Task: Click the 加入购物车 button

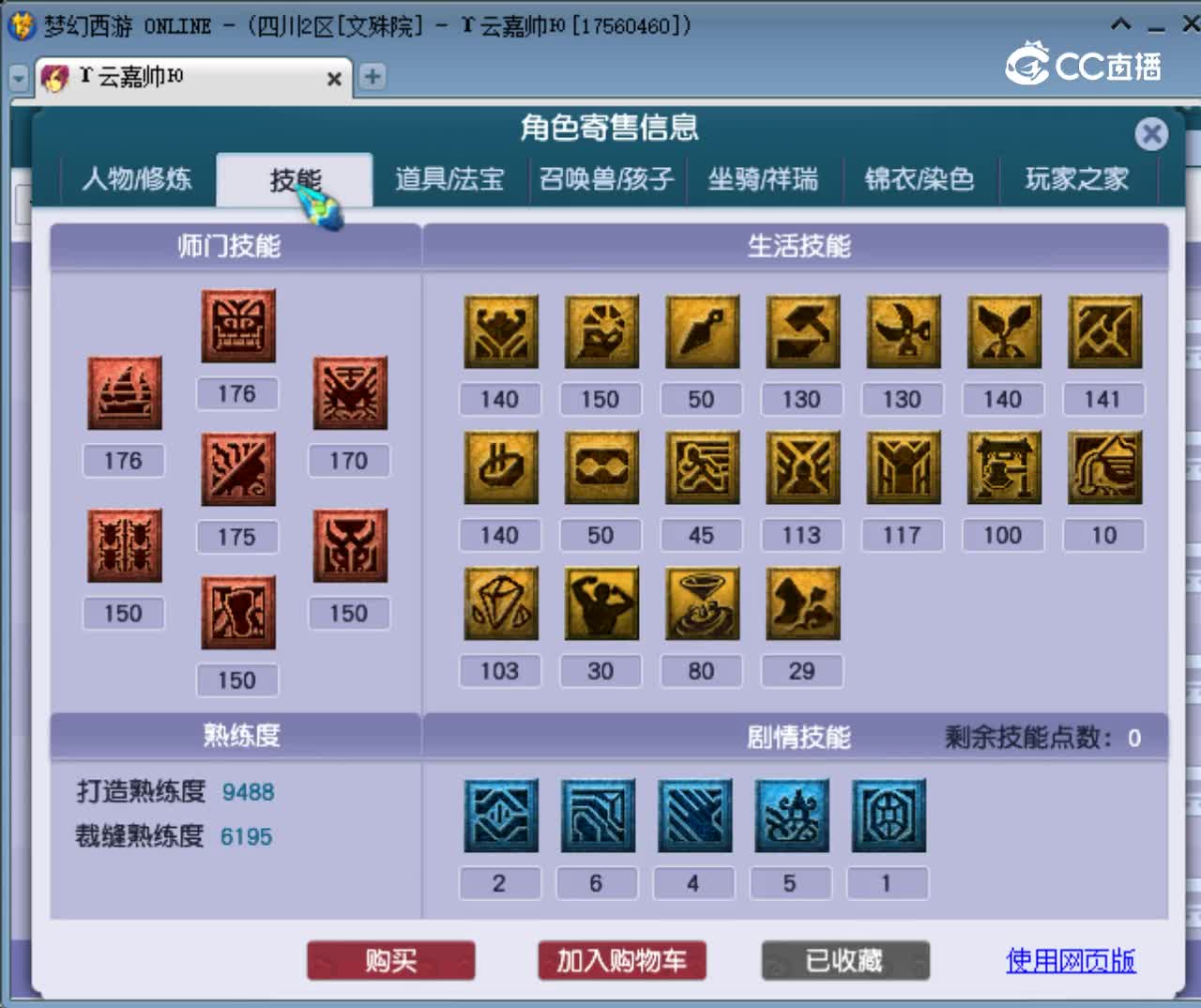Action: point(622,960)
